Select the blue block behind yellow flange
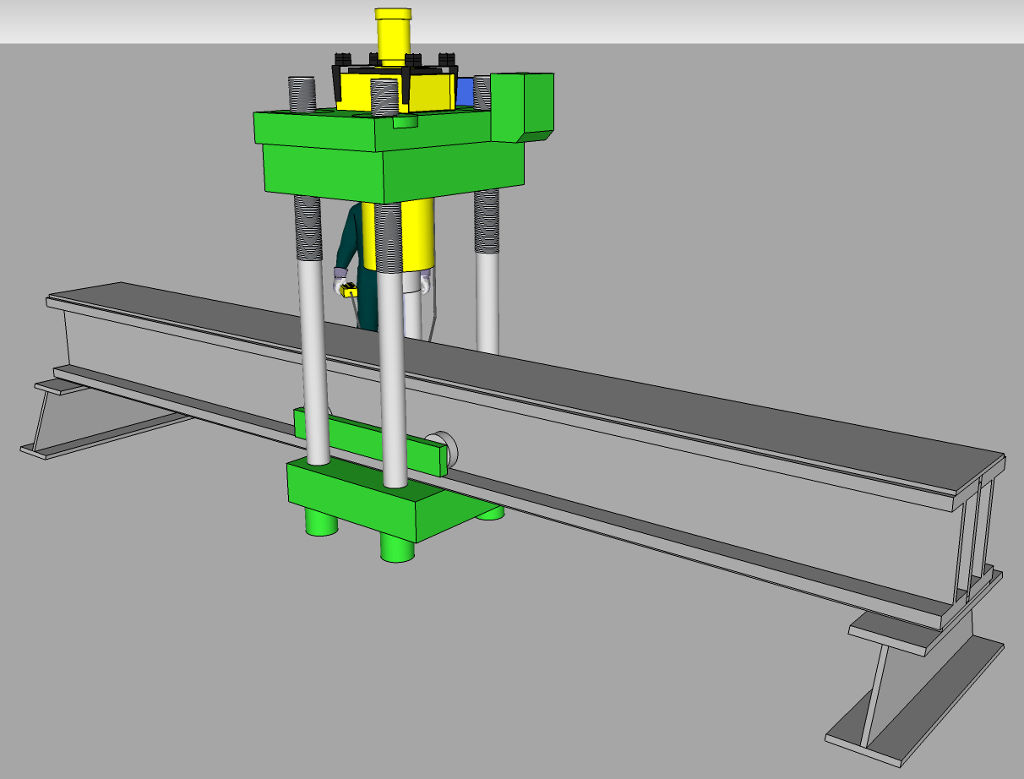The width and height of the screenshot is (1024, 779). pos(465,91)
